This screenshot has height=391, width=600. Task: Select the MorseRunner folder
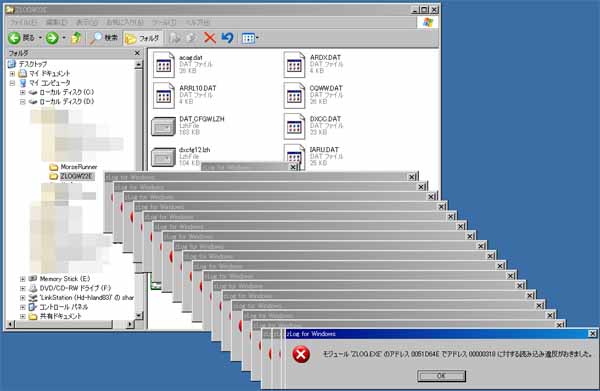click(79, 167)
